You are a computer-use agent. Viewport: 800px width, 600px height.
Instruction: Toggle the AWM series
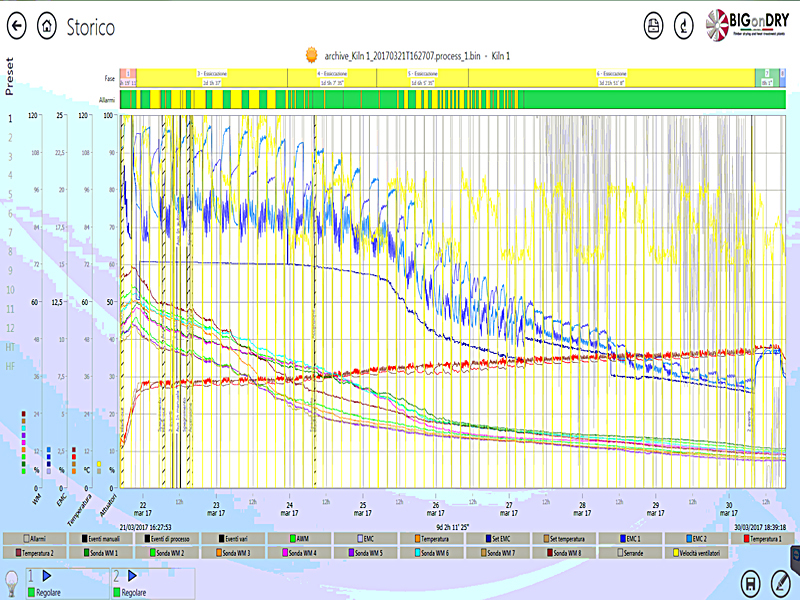299,538
